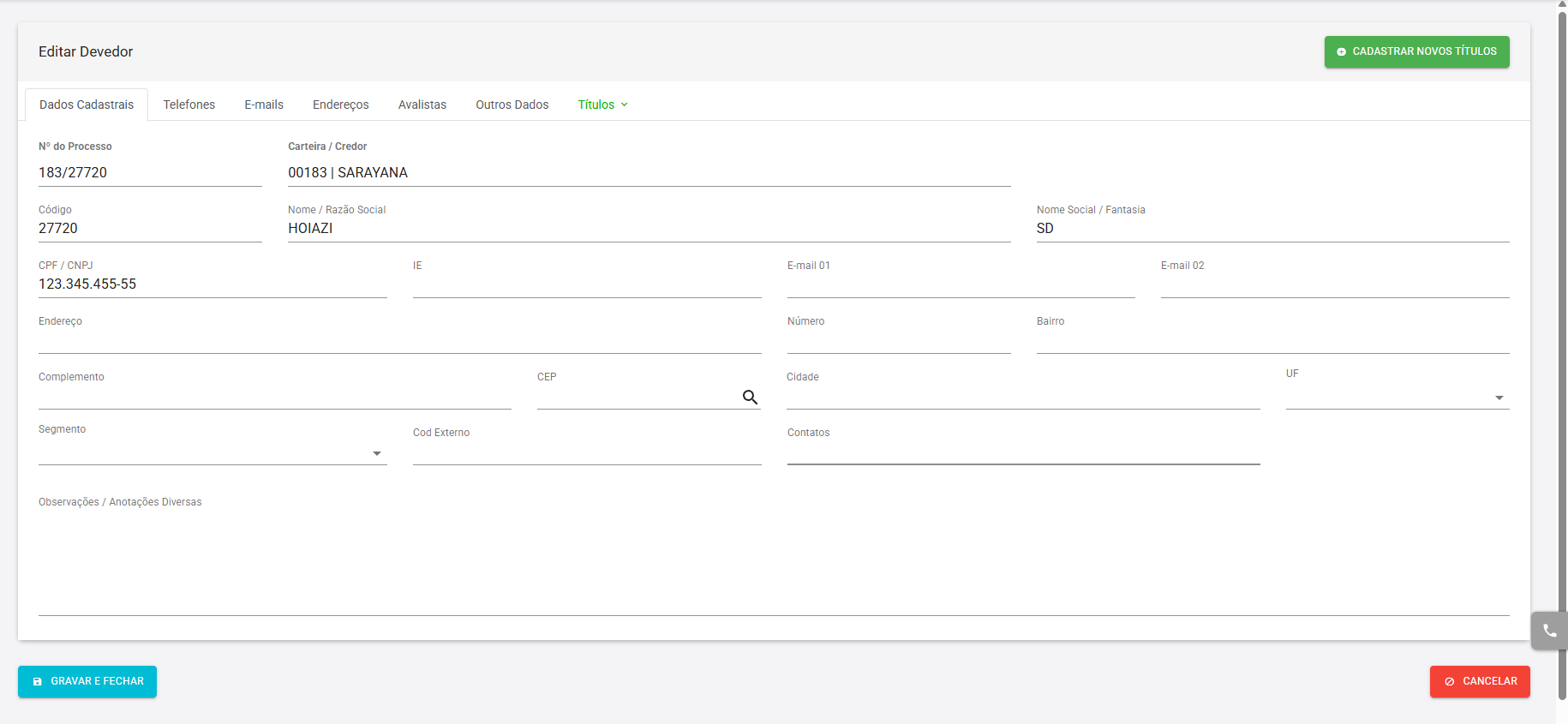Viewport: 1568px width, 724px height.
Task: Focus the IE input field
Action: (x=587, y=284)
